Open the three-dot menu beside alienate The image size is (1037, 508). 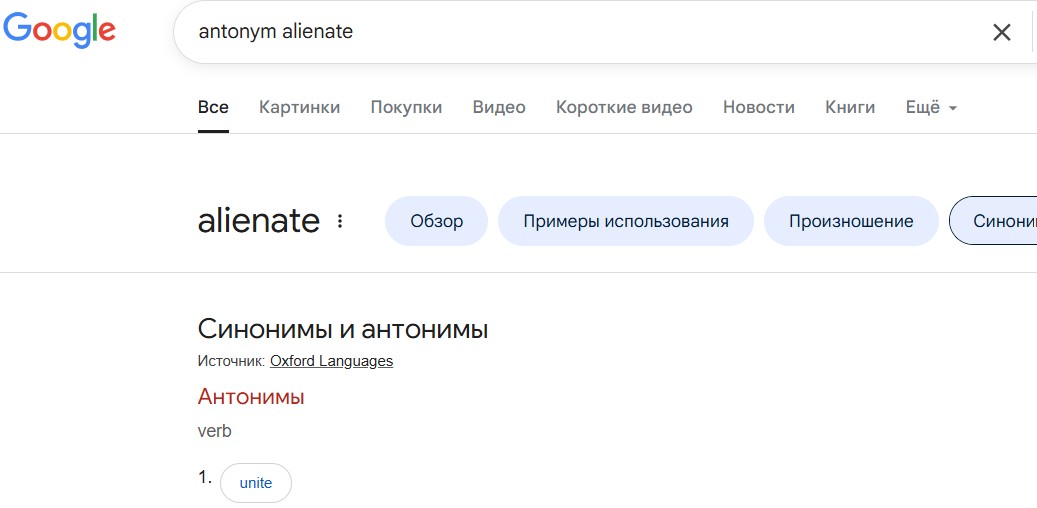click(x=340, y=221)
